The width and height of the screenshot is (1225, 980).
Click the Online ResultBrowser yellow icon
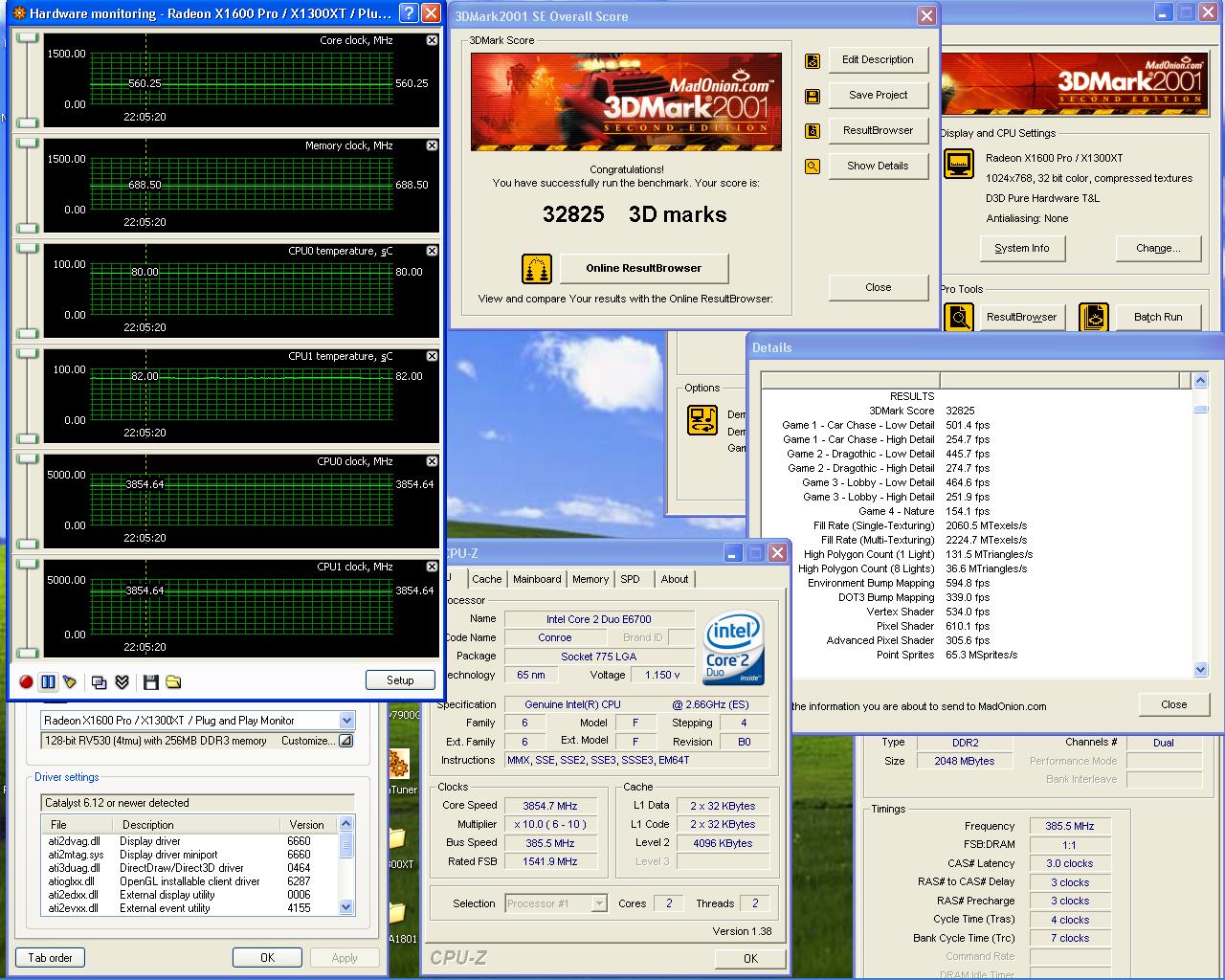[537, 269]
